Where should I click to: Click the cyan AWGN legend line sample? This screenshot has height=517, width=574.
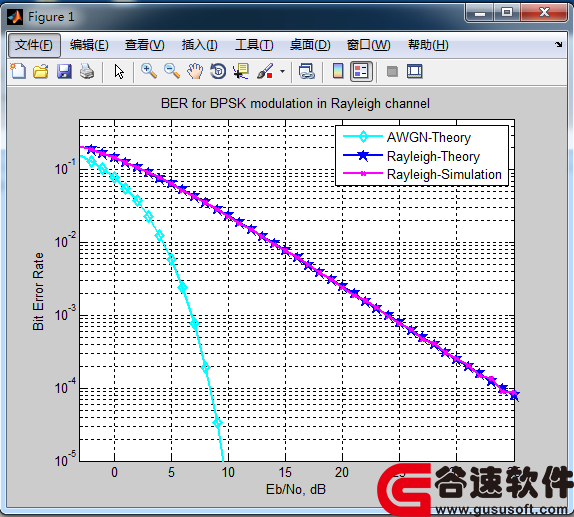point(363,137)
